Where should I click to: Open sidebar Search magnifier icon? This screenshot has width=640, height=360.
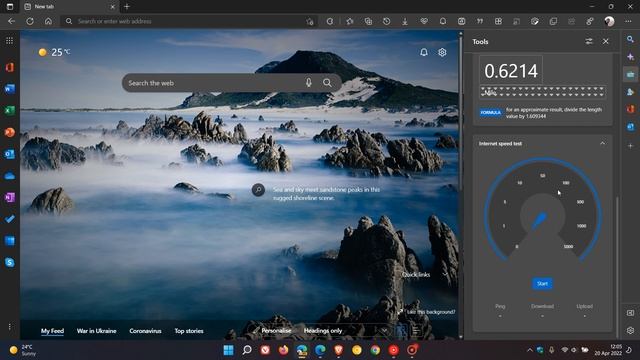[631, 39]
